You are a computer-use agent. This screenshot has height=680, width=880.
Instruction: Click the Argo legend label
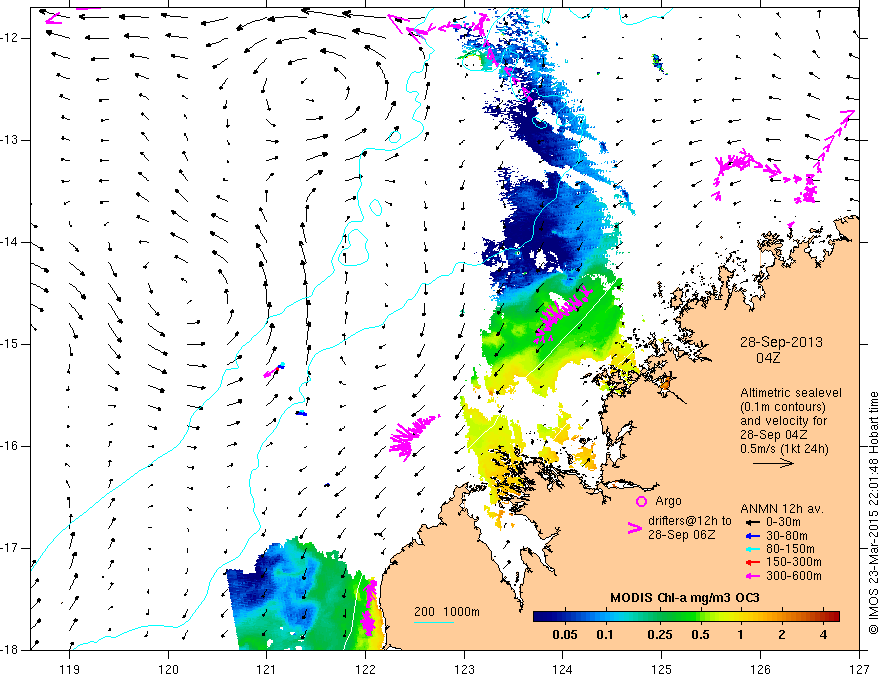click(x=668, y=502)
